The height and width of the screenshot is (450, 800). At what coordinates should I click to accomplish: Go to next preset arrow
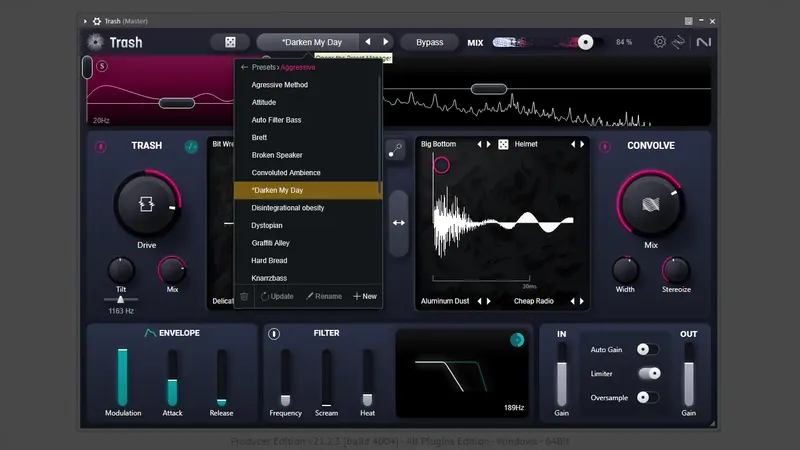386,42
